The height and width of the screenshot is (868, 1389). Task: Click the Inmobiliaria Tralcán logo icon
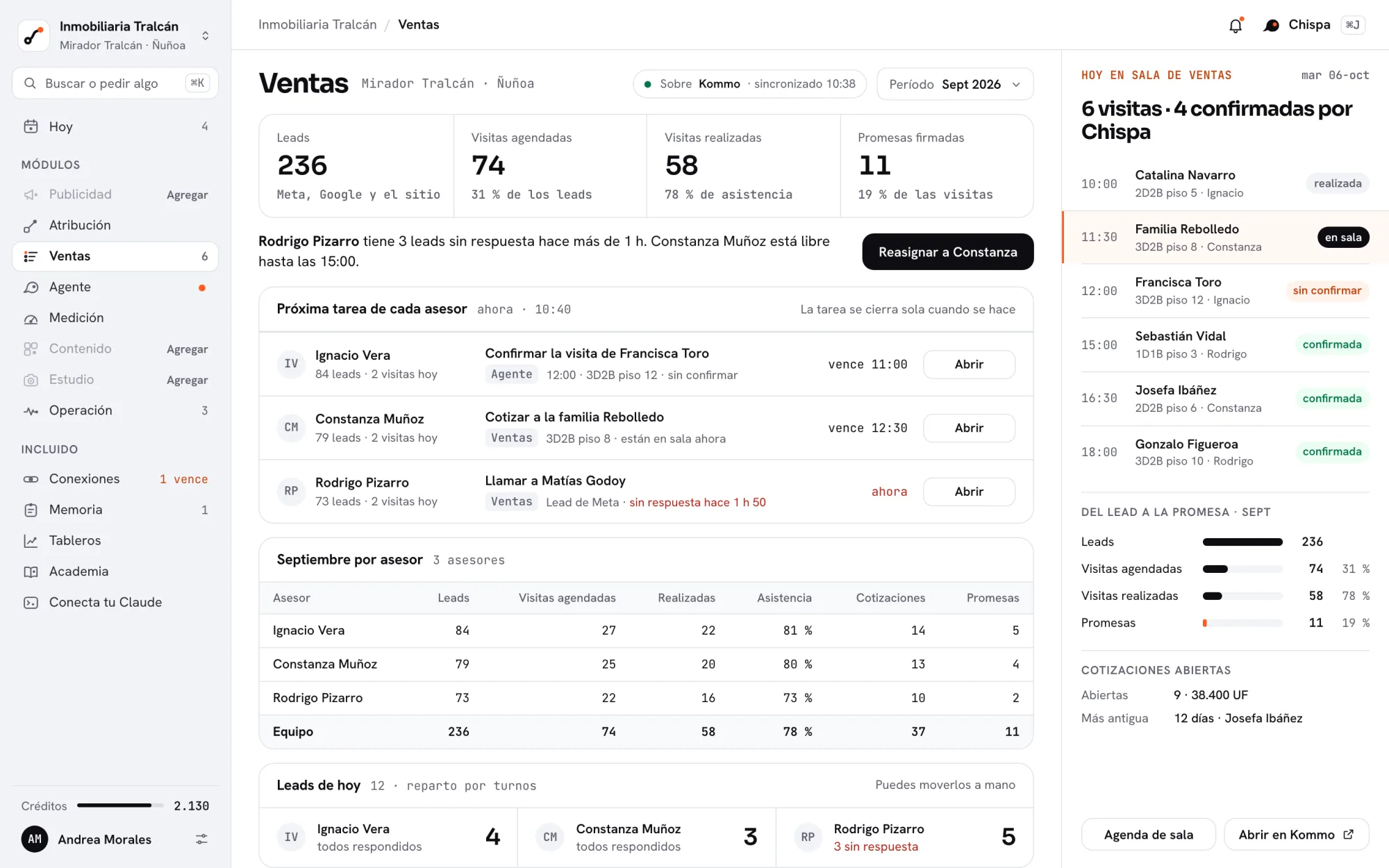[x=33, y=35]
